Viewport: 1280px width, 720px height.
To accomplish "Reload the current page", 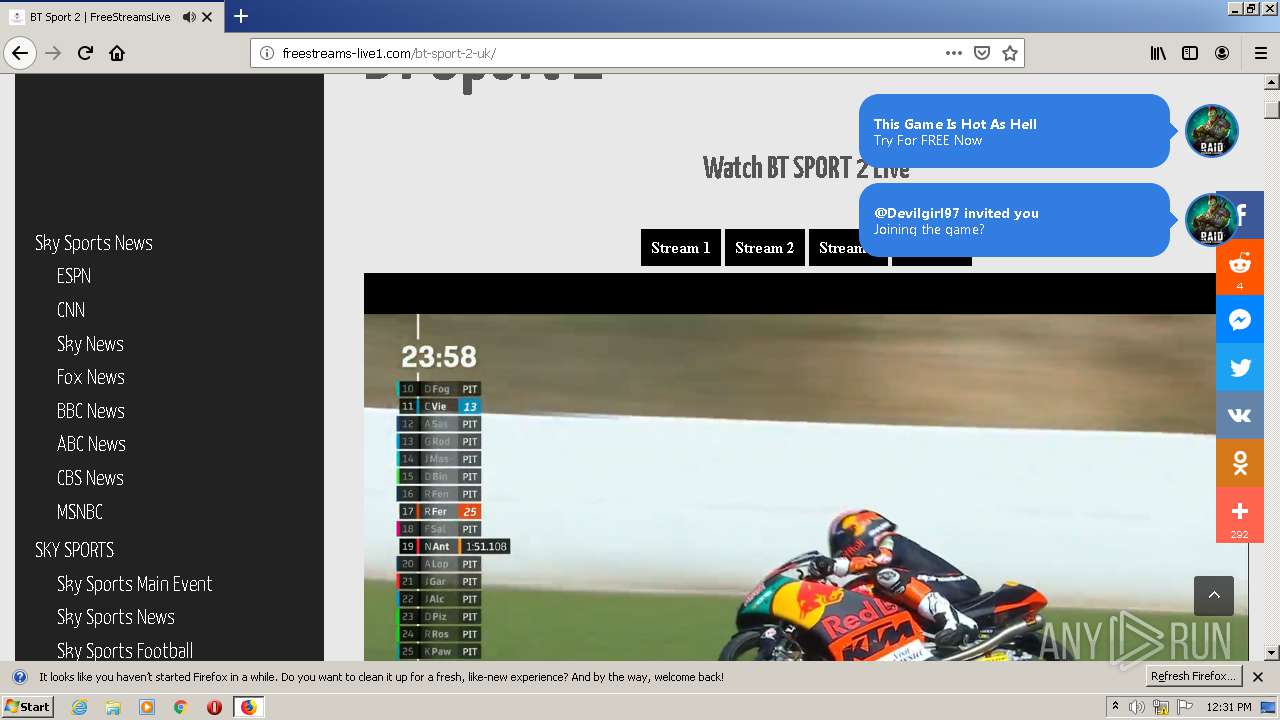I will 85,53.
